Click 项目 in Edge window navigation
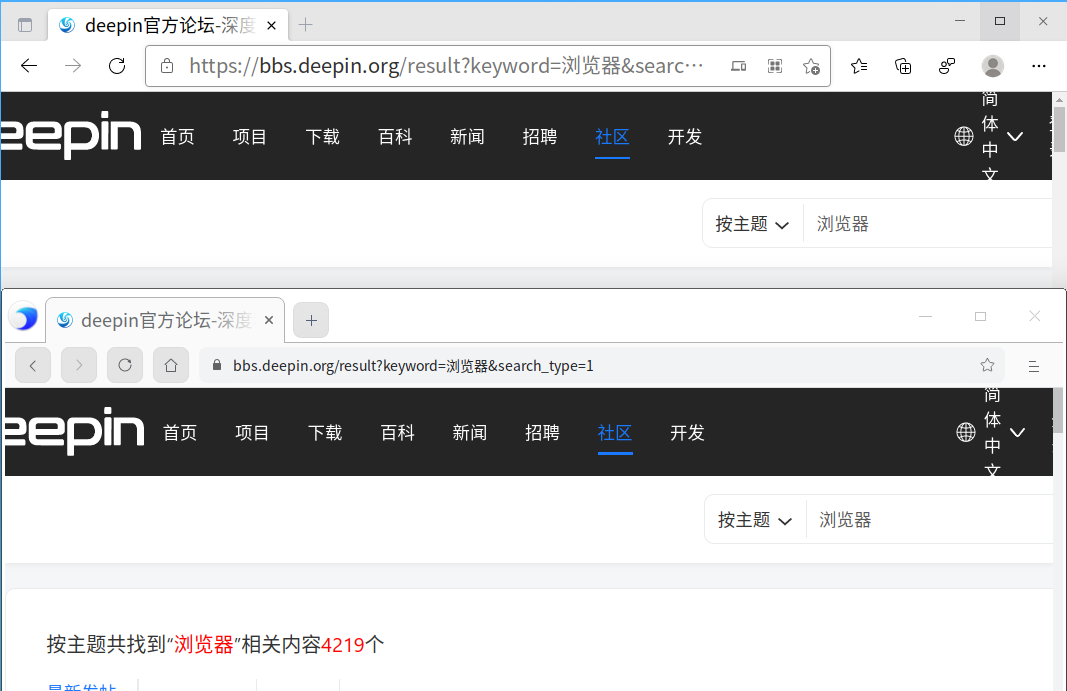The image size is (1067, 691). coord(250,137)
